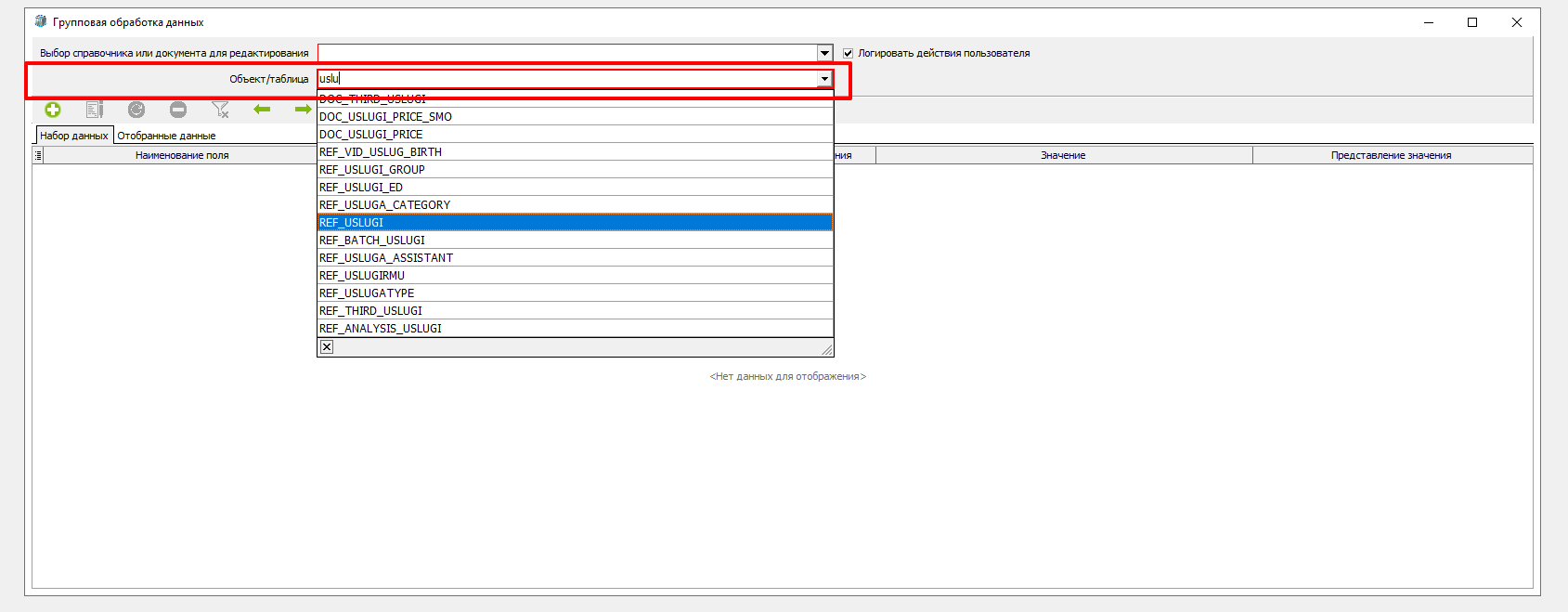Image resolution: width=1568 pixels, height=612 pixels.
Task: Select REF_USLUGIRMU from the list
Action: 576,276
